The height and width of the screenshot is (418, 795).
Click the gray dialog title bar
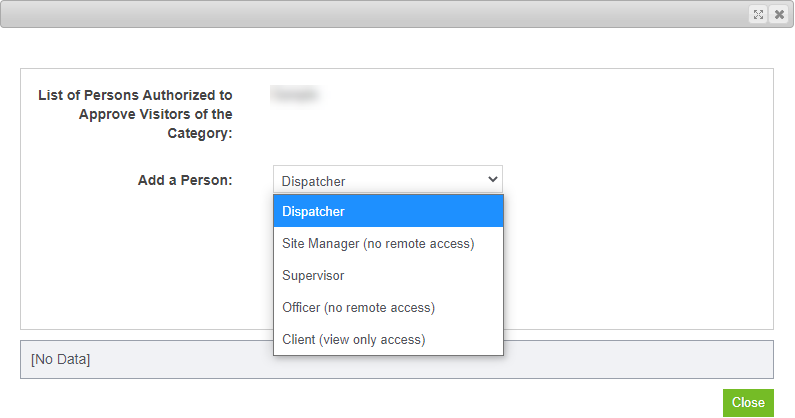click(x=375, y=14)
